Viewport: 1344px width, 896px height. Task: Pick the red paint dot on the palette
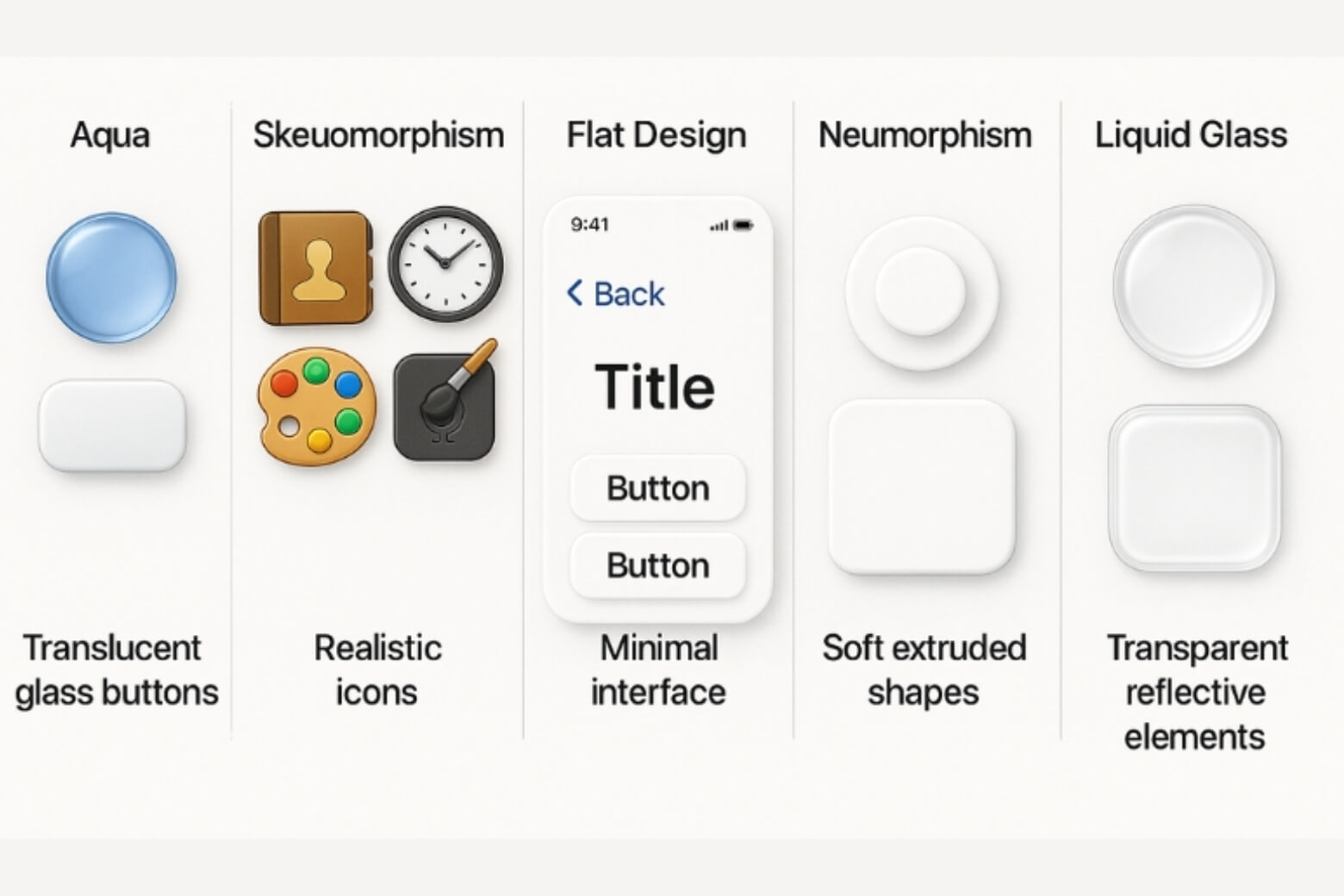pos(283,383)
